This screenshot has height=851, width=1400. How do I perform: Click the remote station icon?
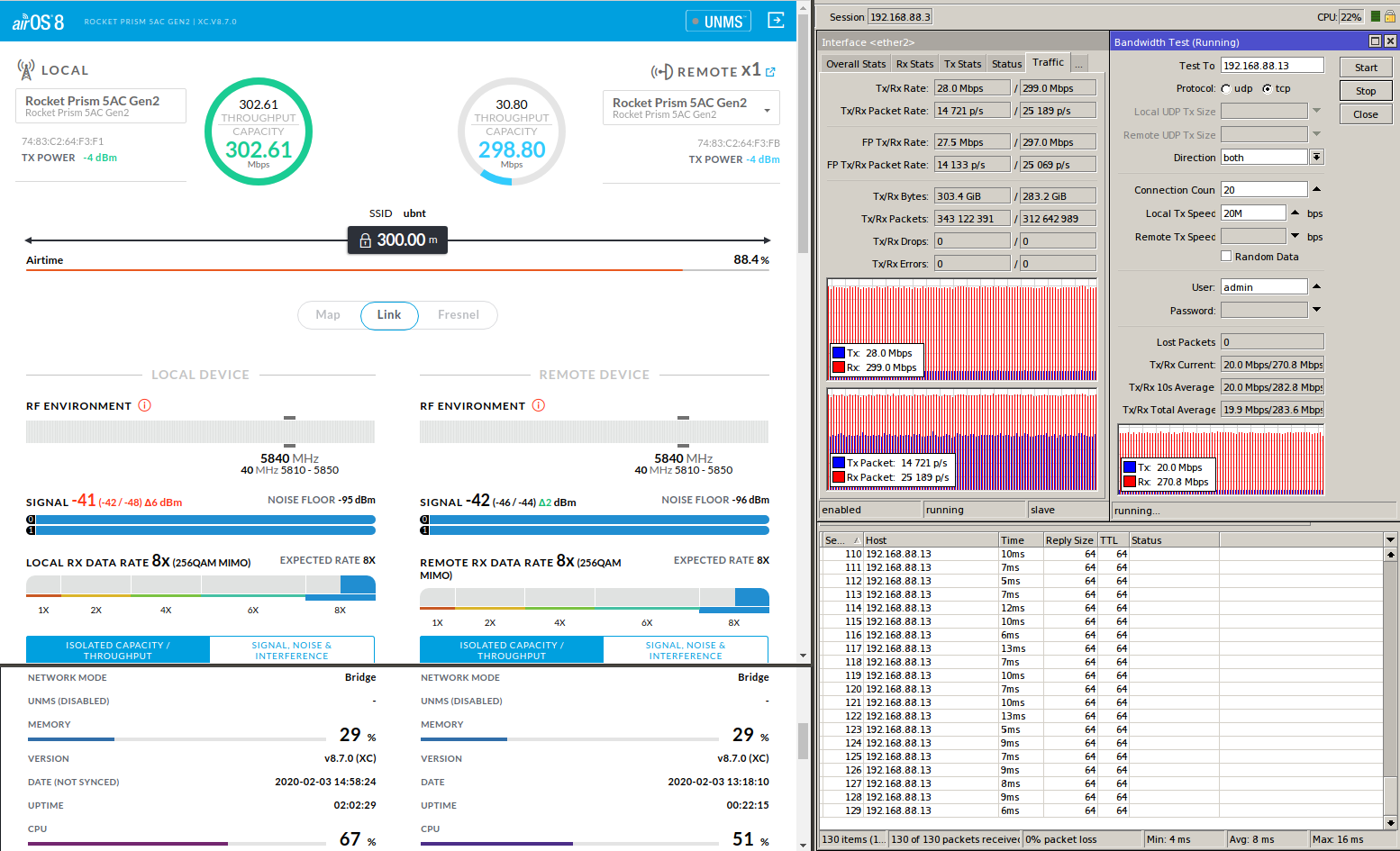tap(662, 71)
